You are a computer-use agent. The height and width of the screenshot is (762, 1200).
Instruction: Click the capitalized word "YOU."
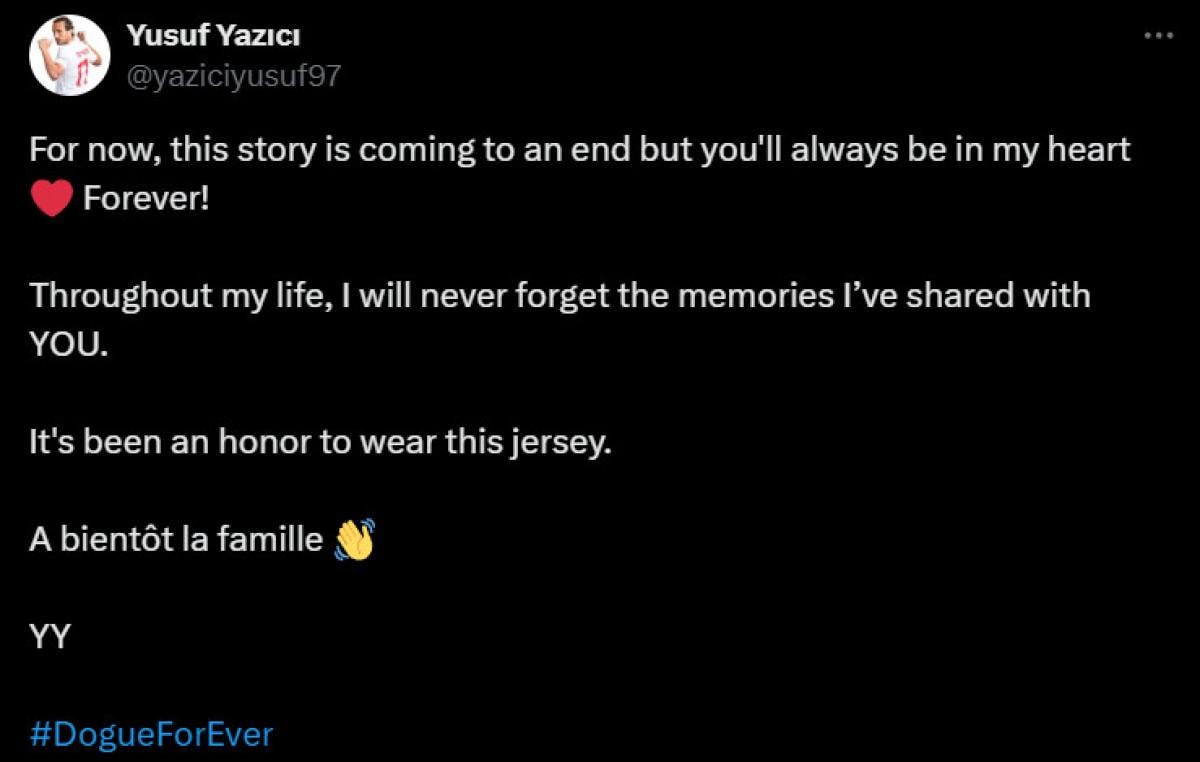[68, 345]
